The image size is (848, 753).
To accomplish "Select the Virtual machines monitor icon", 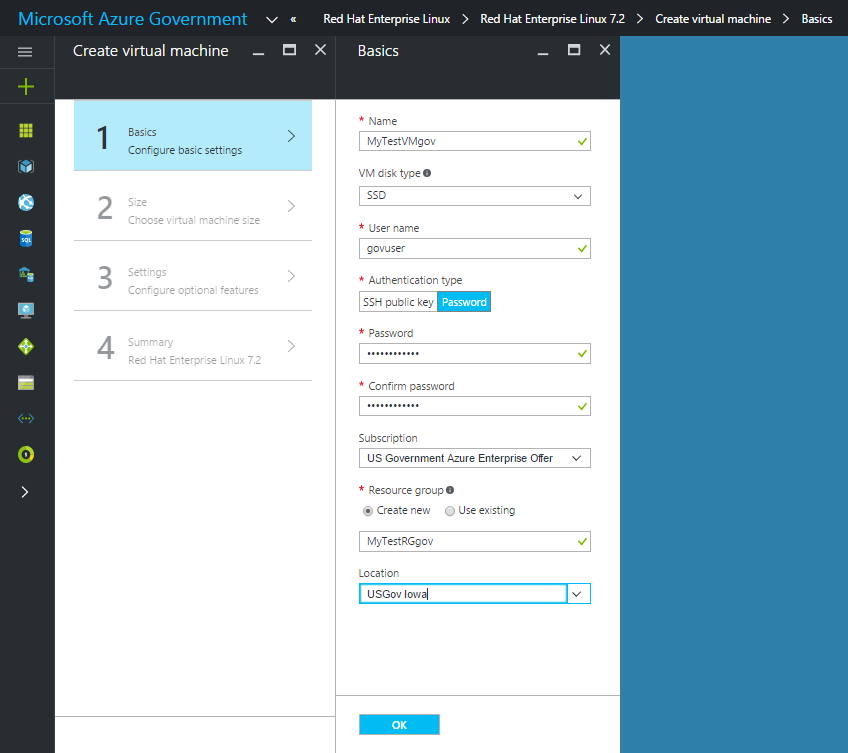I will click(27, 310).
